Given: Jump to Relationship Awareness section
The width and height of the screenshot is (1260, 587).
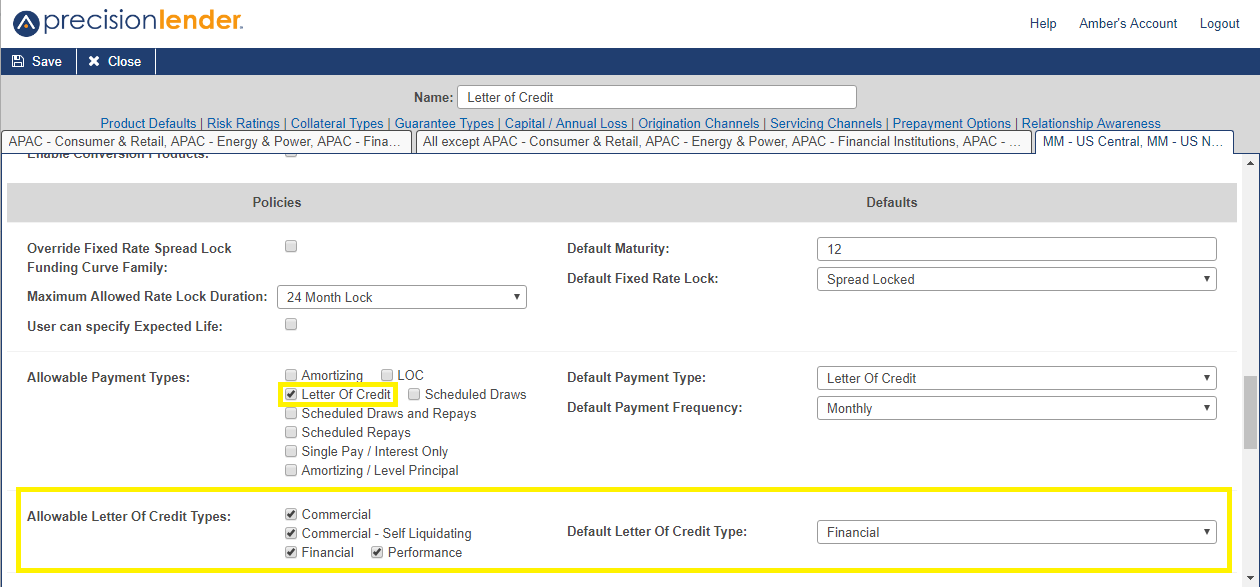Looking at the screenshot, I should click(1091, 124).
